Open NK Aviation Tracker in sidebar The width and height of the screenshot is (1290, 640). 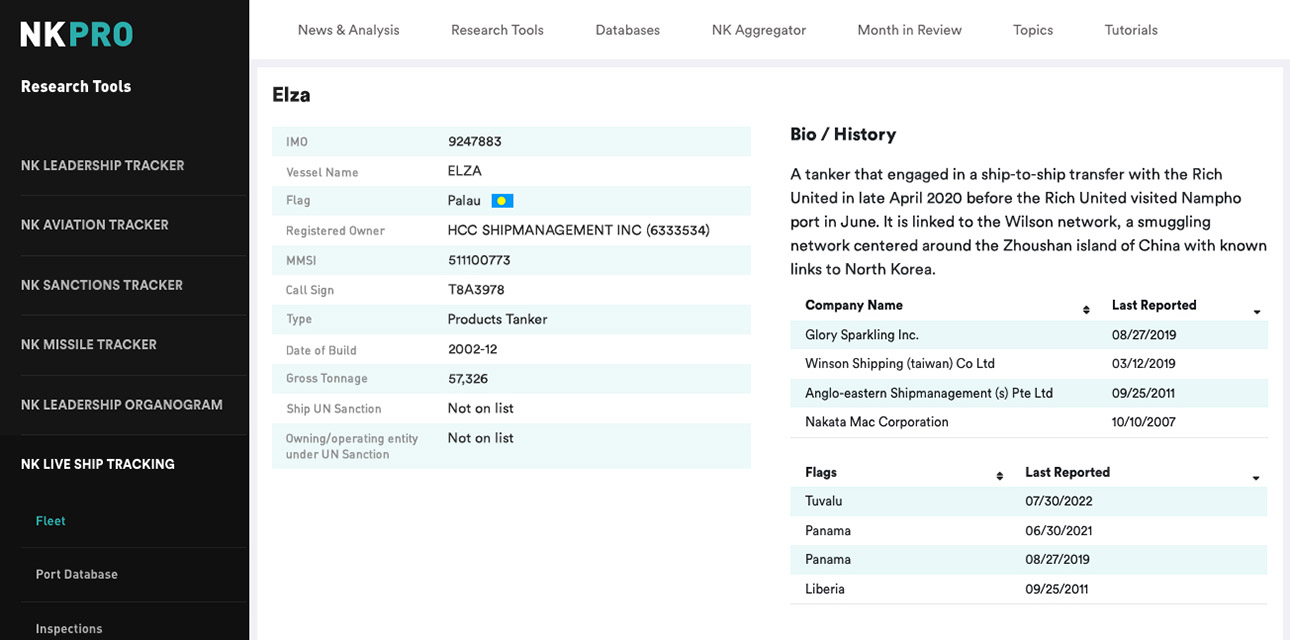click(x=94, y=225)
